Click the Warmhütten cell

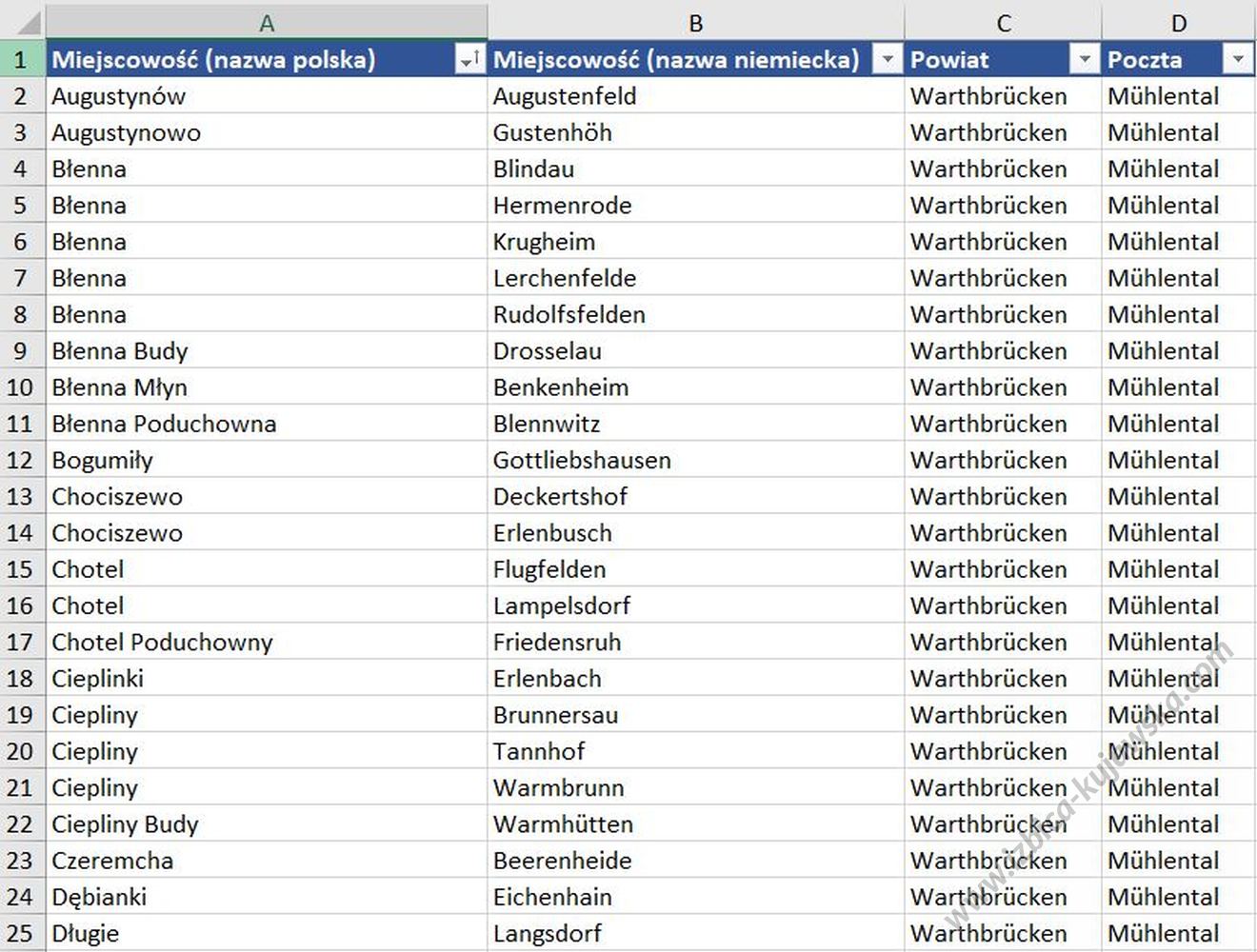(x=563, y=824)
